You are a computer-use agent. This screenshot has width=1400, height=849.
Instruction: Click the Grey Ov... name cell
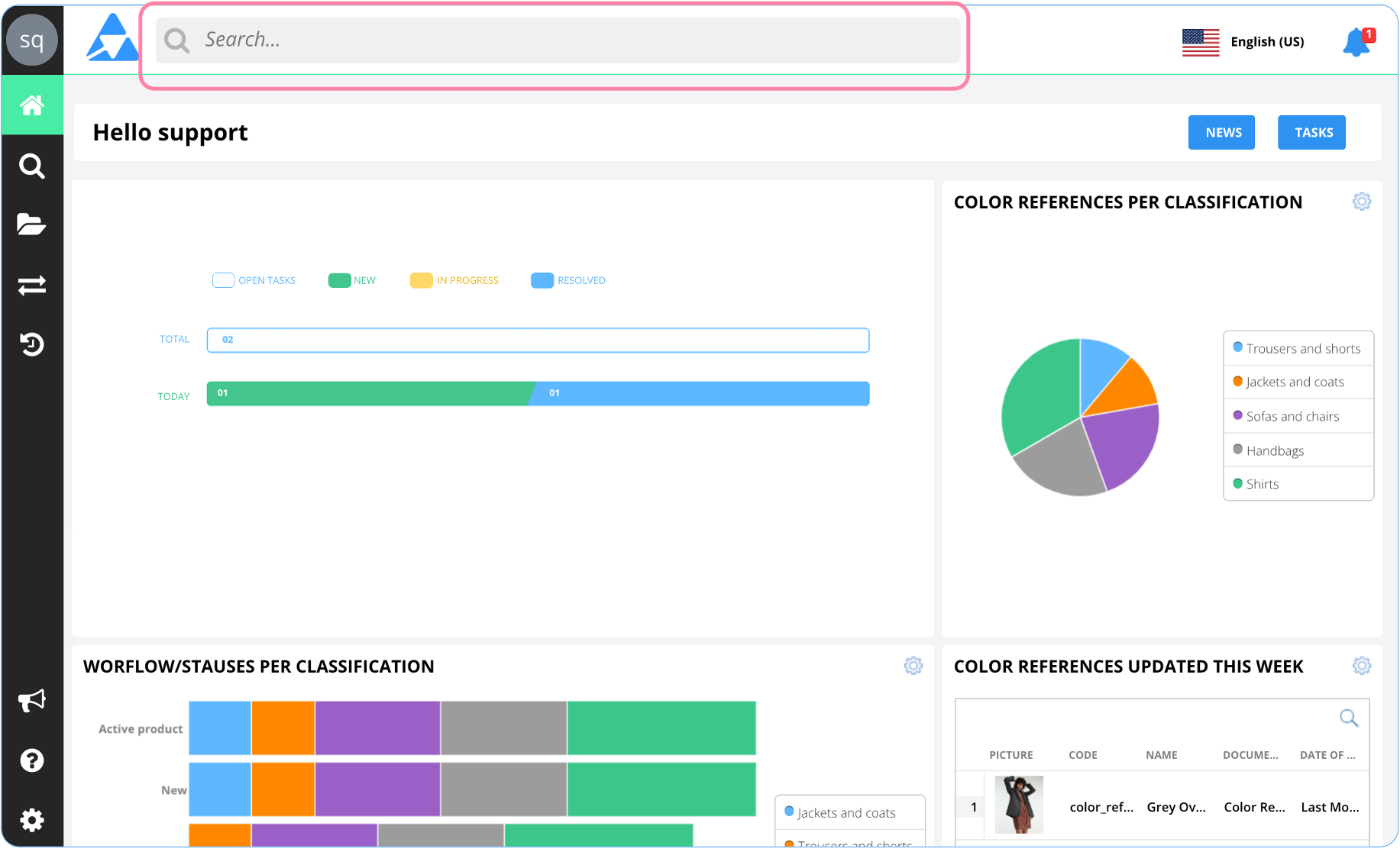[x=1176, y=807]
